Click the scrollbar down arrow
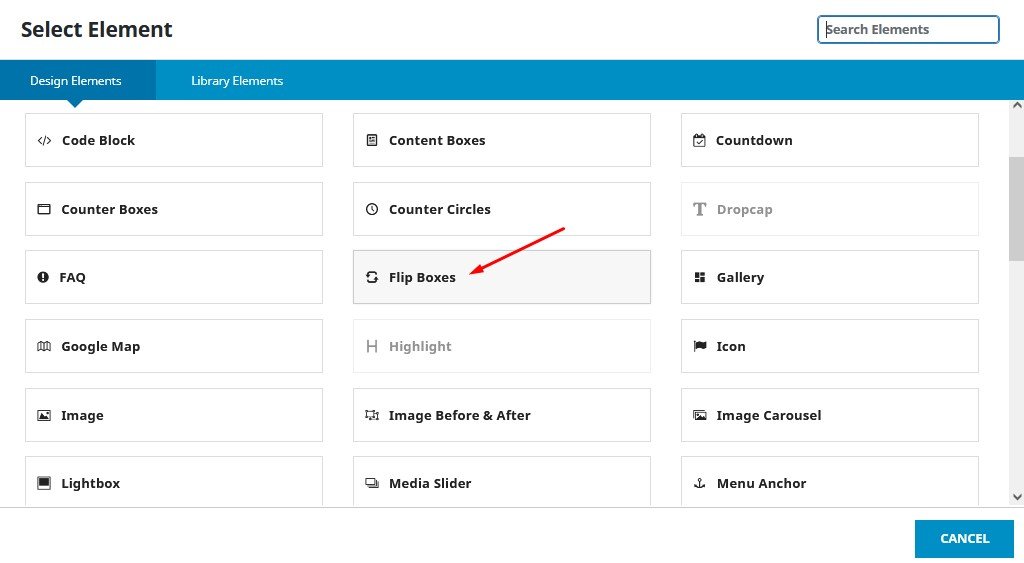Screen dimensions: 1024x563 [x=1016, y=497]
